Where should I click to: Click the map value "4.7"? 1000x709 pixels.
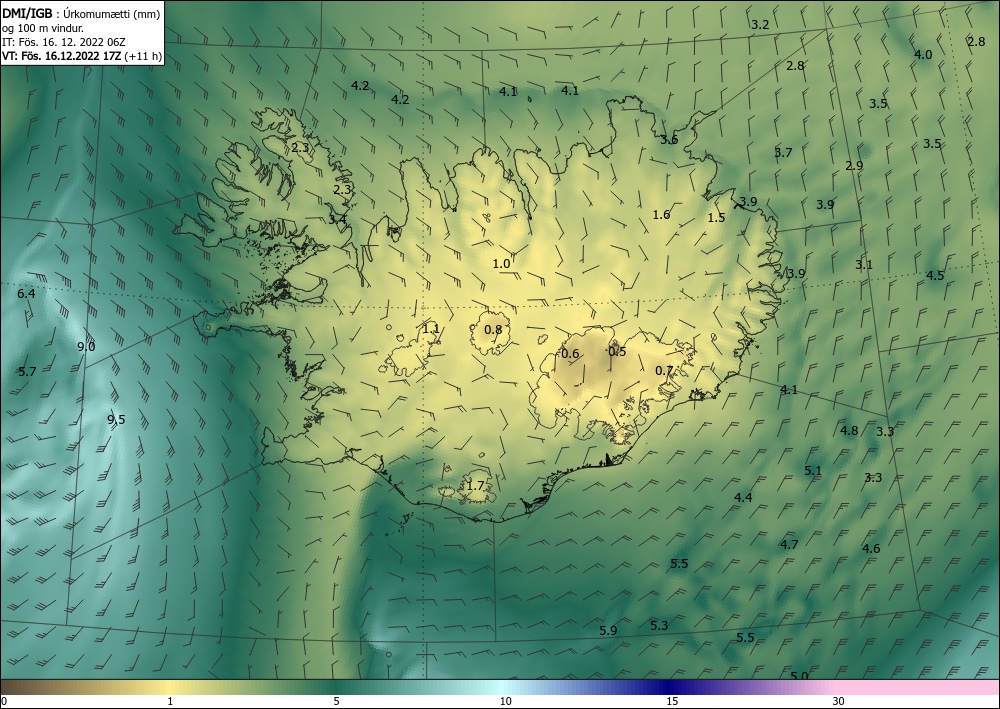click(x=789, y=545)
